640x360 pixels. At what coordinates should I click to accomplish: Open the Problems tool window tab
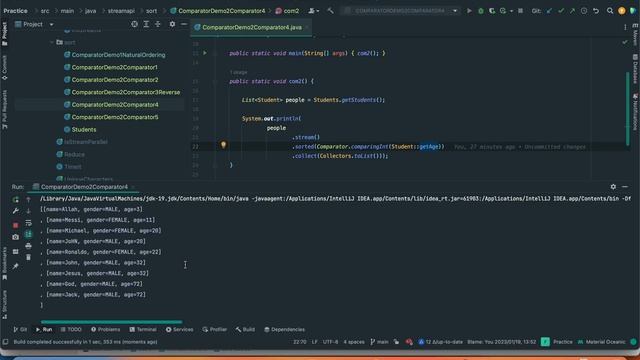tap(105, 329)
